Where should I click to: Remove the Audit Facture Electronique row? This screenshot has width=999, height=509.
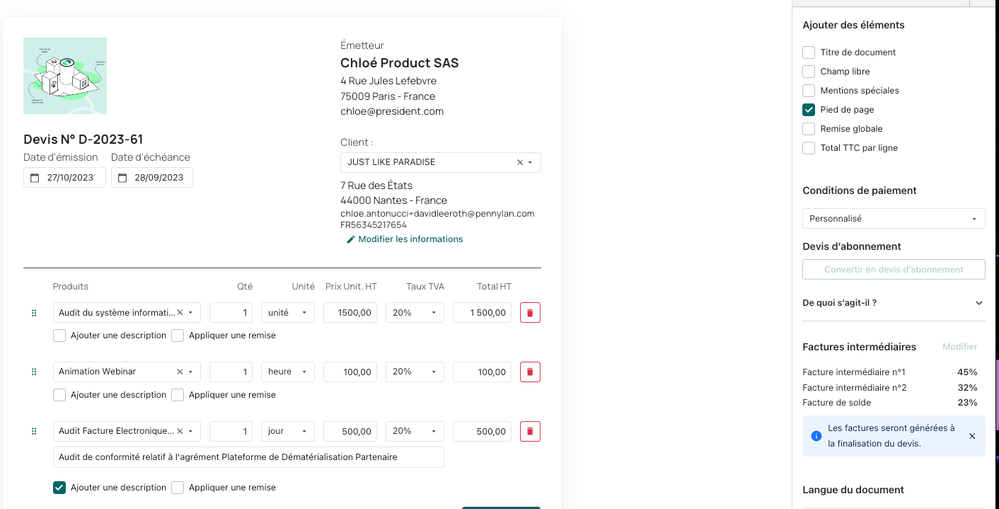pos(530,432)
